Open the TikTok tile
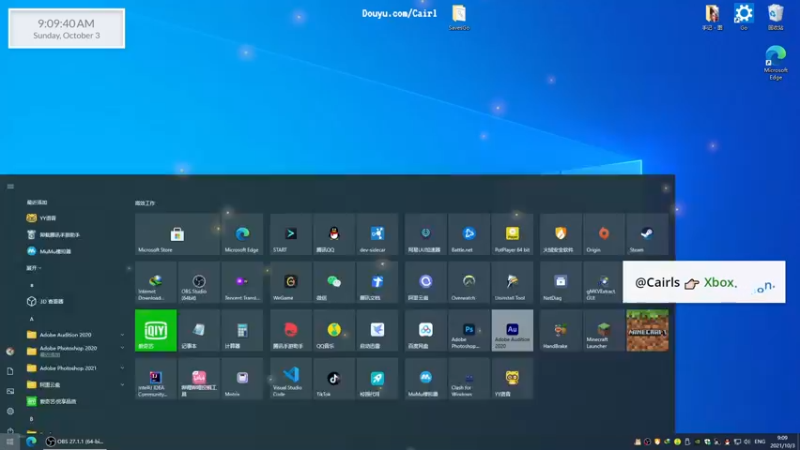 pos(334,378)
